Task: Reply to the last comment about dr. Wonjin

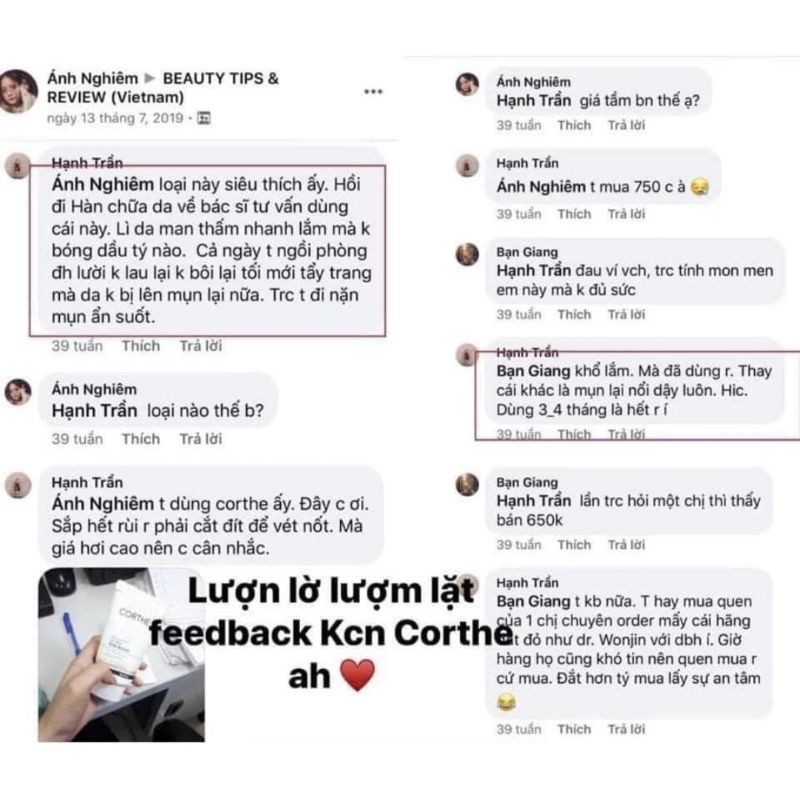Action: [x=626, y=729]
